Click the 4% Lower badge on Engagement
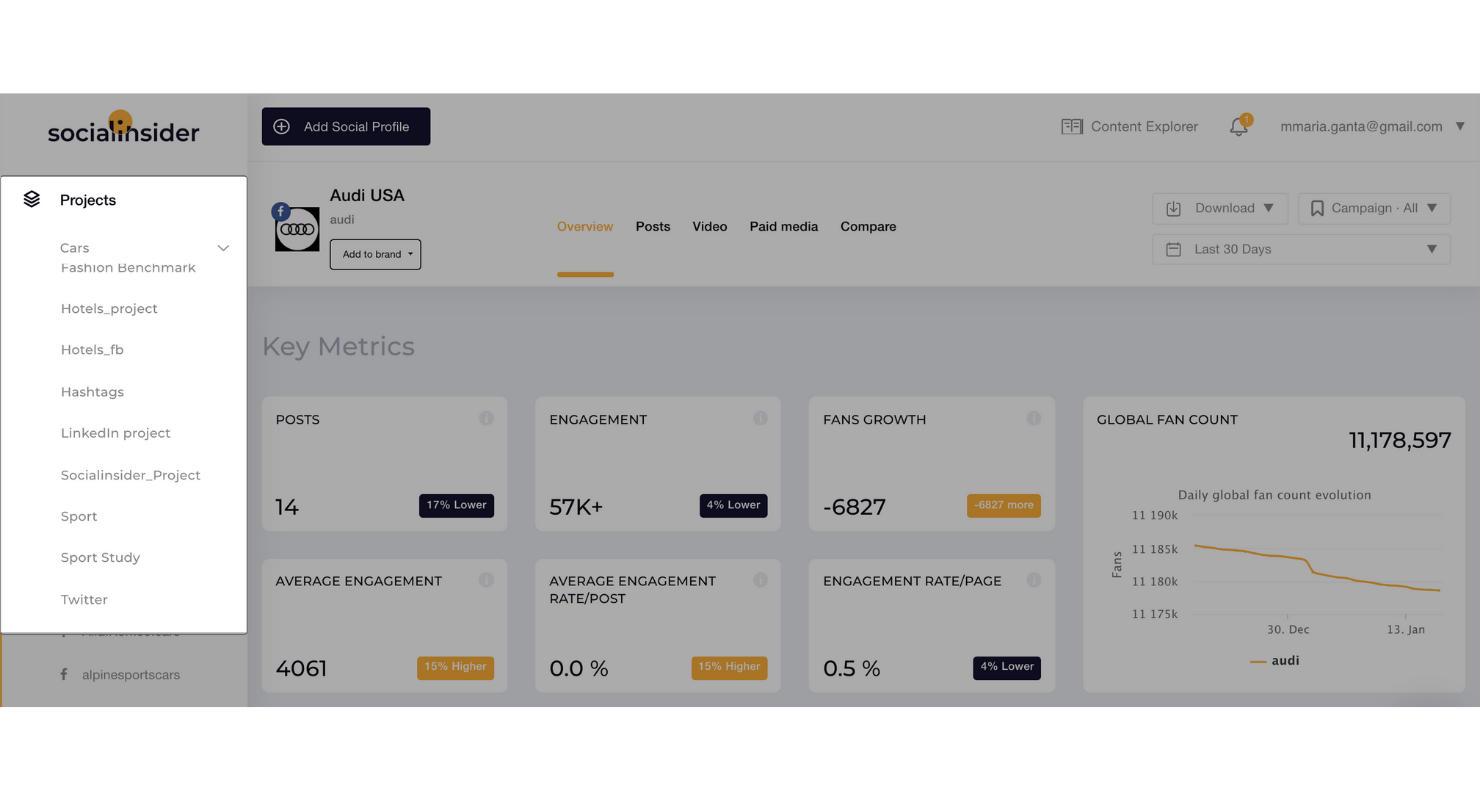The width and height of the screenshot is (1480, 800). tap(733, 505)
